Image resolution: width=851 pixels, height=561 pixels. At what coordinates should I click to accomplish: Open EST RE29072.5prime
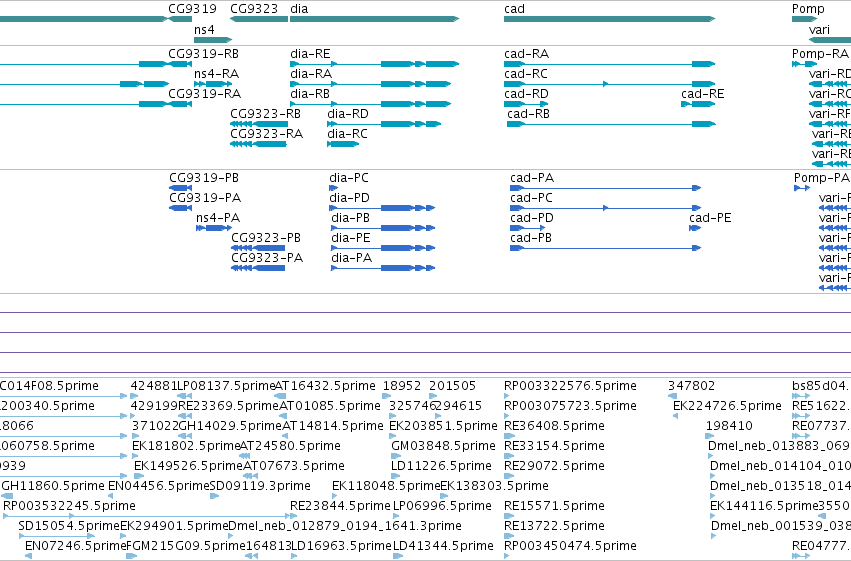[x=554, y=466]
